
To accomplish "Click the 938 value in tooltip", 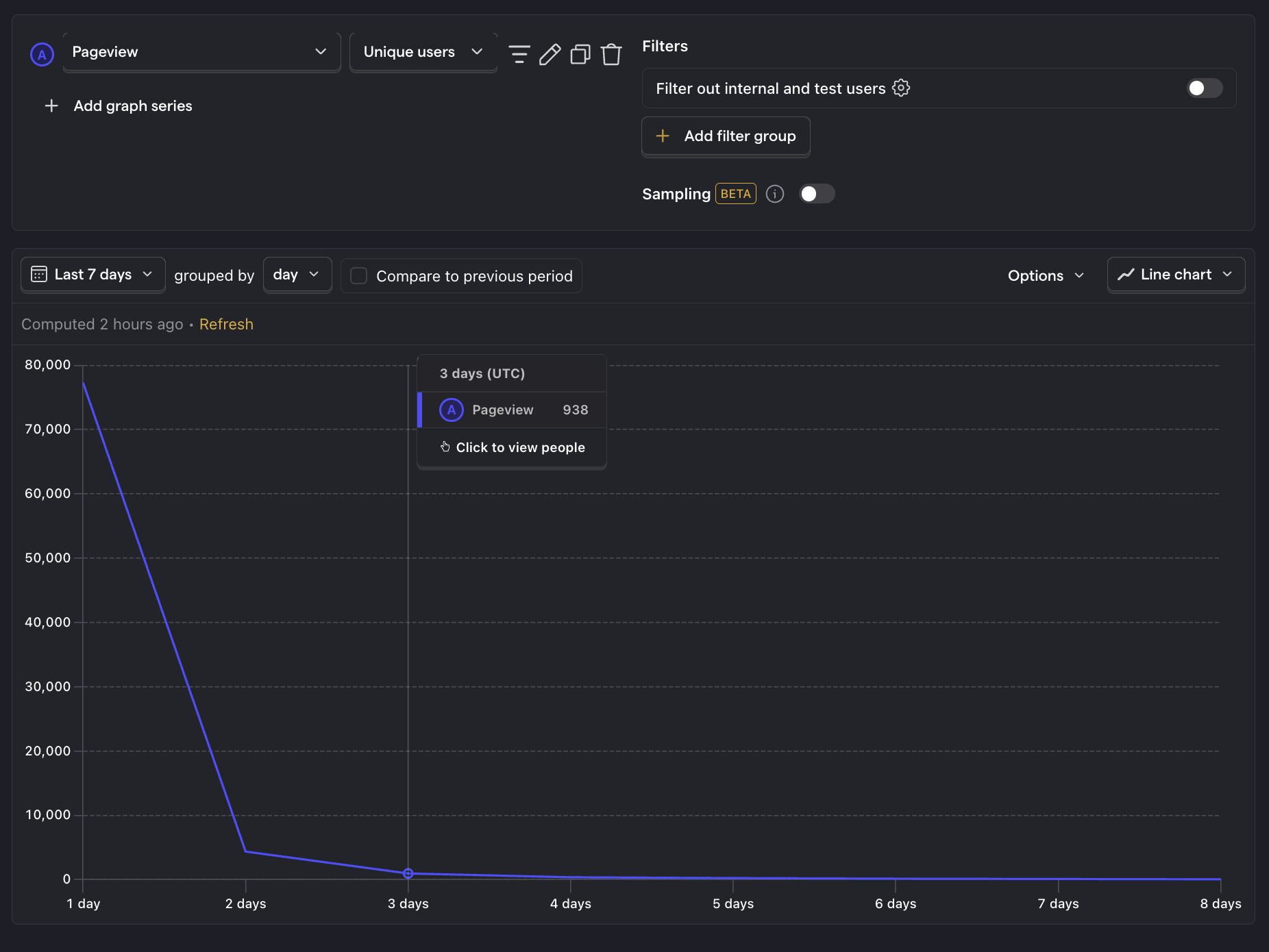I will [575, 410].
